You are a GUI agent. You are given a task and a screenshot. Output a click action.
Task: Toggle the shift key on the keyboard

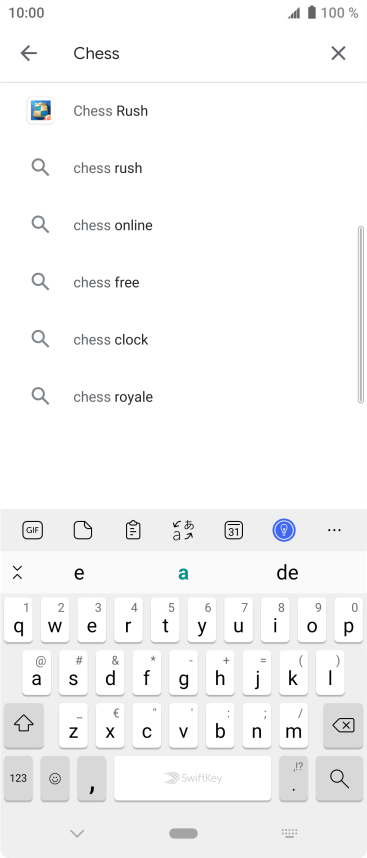(24, 726)
